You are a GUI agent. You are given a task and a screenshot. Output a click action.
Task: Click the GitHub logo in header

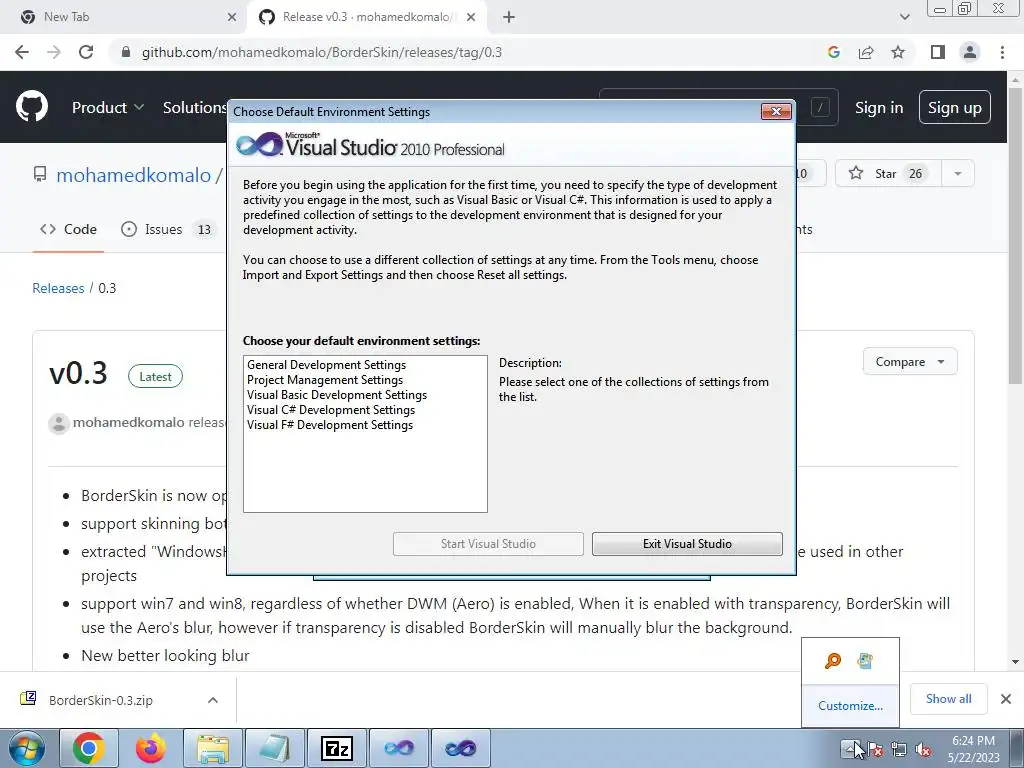(x=32, y=107)
